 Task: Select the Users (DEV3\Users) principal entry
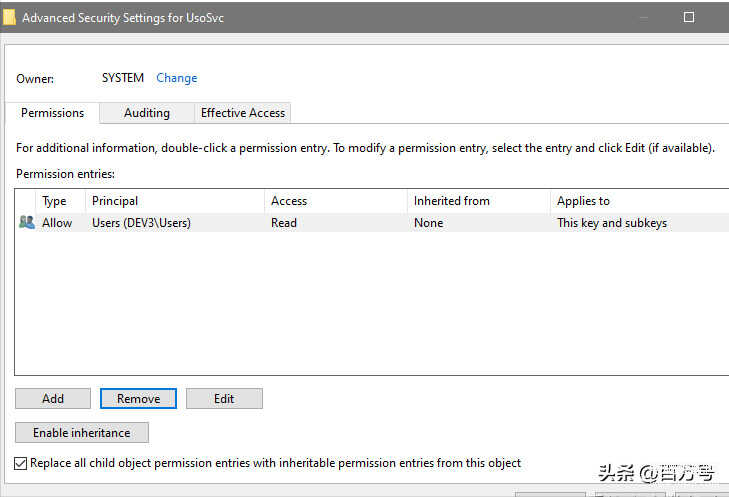click(x=141, y=223)
